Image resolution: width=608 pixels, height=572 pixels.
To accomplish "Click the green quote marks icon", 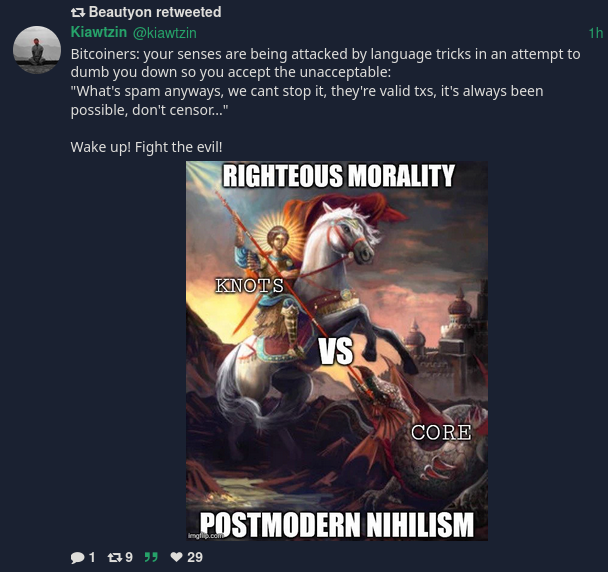I will pos(151,557).
